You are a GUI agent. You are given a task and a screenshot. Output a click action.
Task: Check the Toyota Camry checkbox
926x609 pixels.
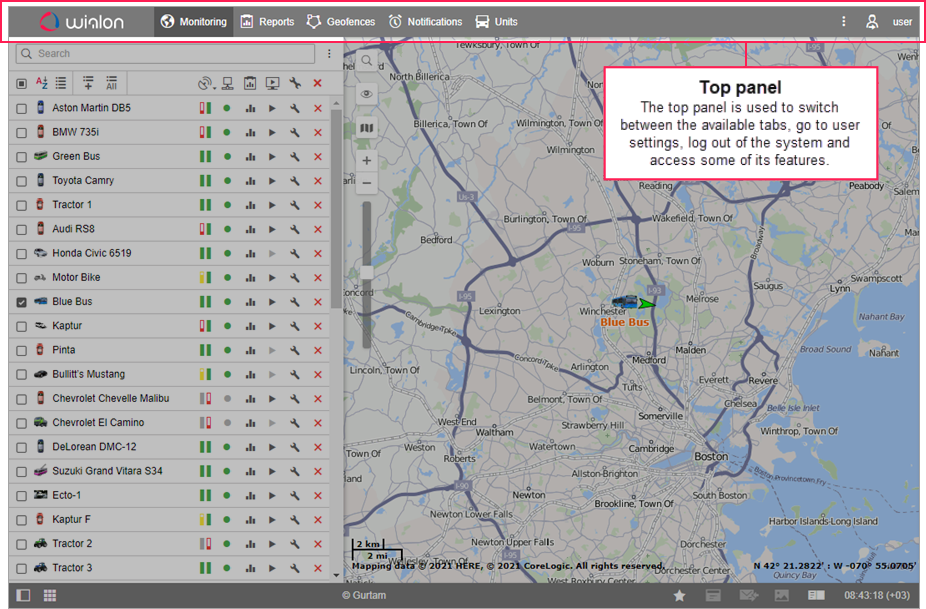pyautogui.click(x=21, y=181)
